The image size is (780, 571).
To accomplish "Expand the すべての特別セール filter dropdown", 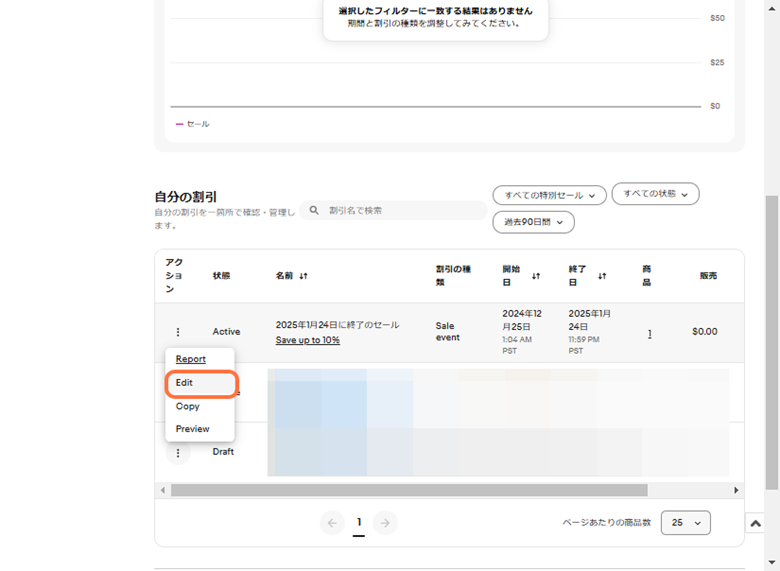I will tap(549, 195).
